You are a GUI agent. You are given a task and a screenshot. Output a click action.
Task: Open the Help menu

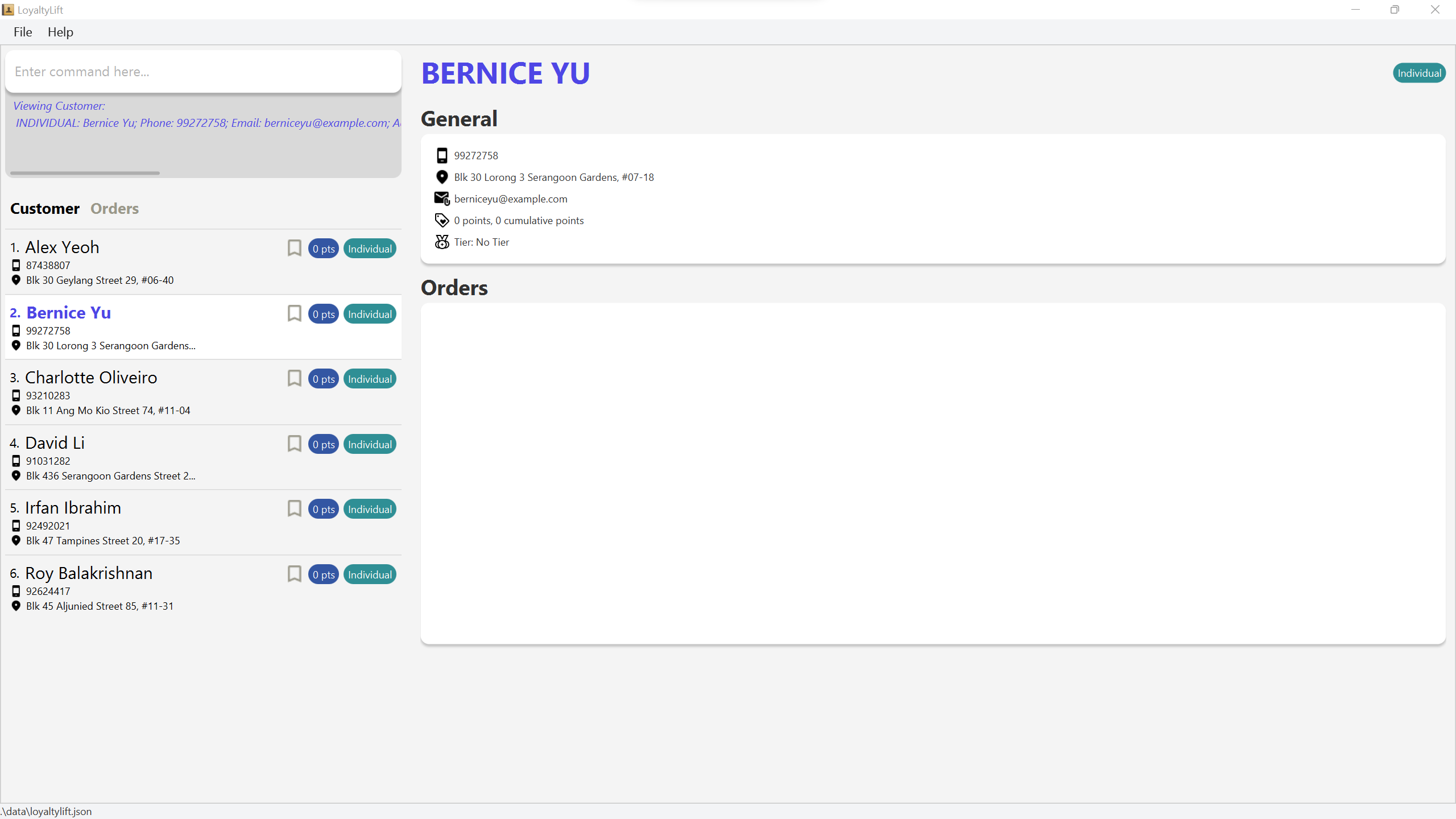click(x=60, y=32)
